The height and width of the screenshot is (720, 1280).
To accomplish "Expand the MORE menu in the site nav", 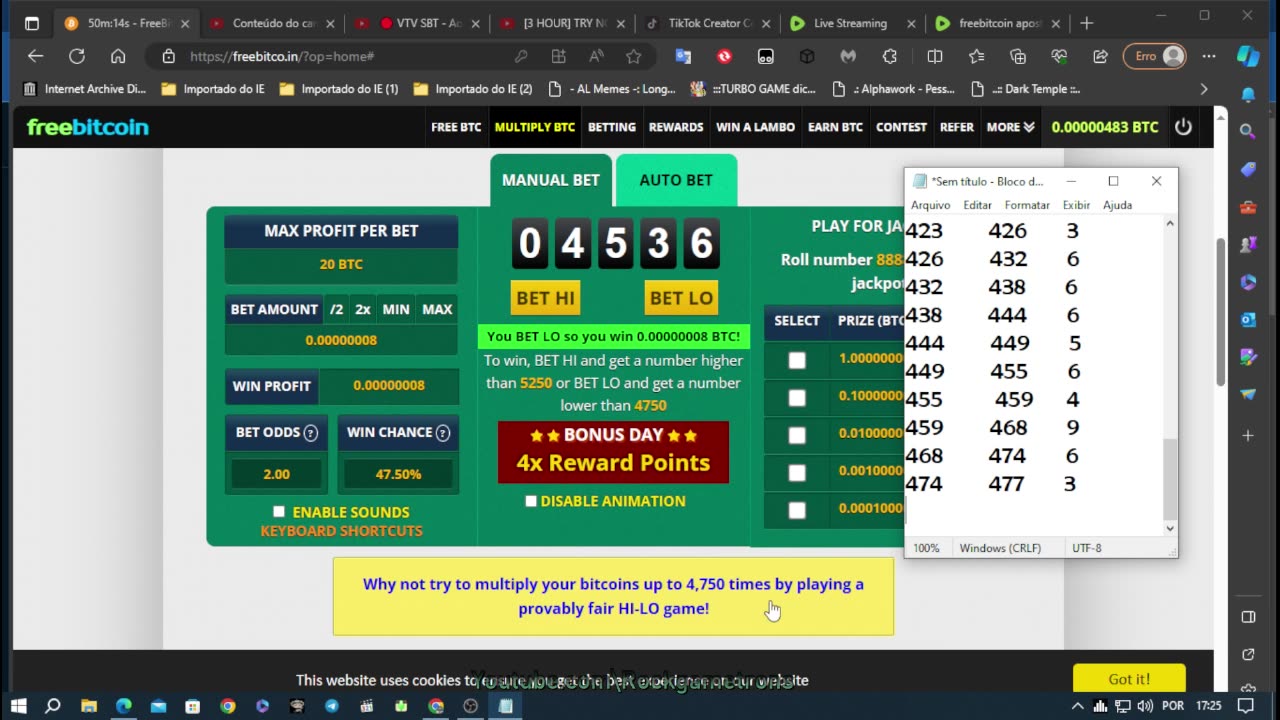I will [1010, 127].
